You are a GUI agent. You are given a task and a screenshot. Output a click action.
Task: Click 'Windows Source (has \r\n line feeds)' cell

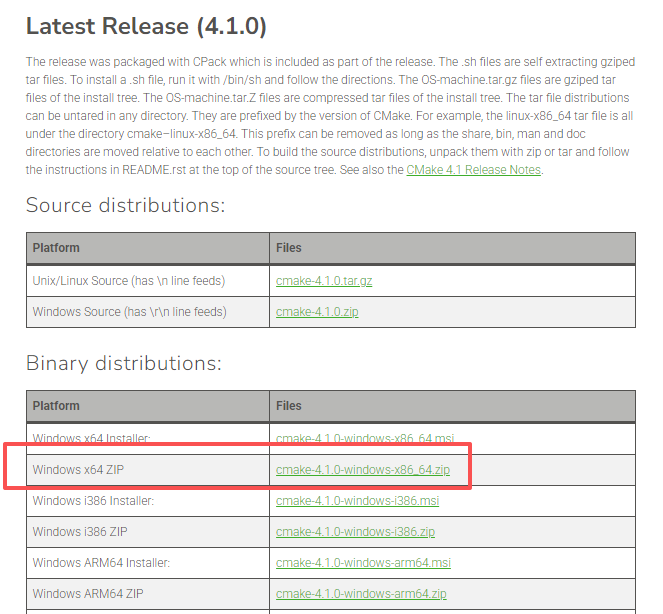point(148,312)
